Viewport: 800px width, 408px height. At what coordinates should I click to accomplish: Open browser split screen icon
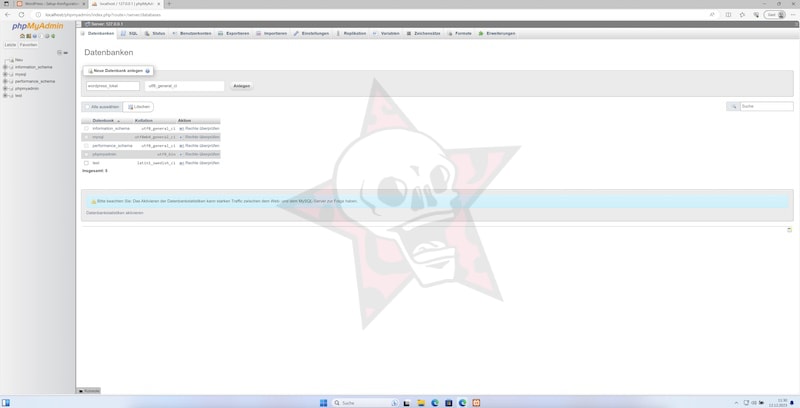pyautogui.click(x=728, y=15)
